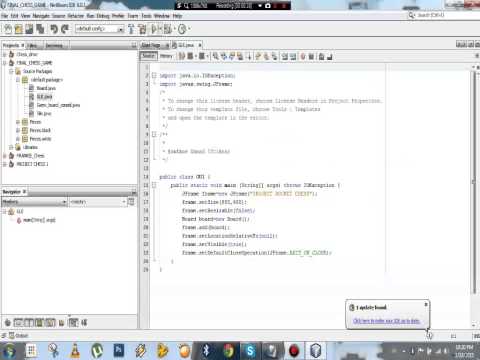Screen dimensions: 480x360
Task: Click the editor Find Next Occurrence icon
Action: (x=232, y=56)
